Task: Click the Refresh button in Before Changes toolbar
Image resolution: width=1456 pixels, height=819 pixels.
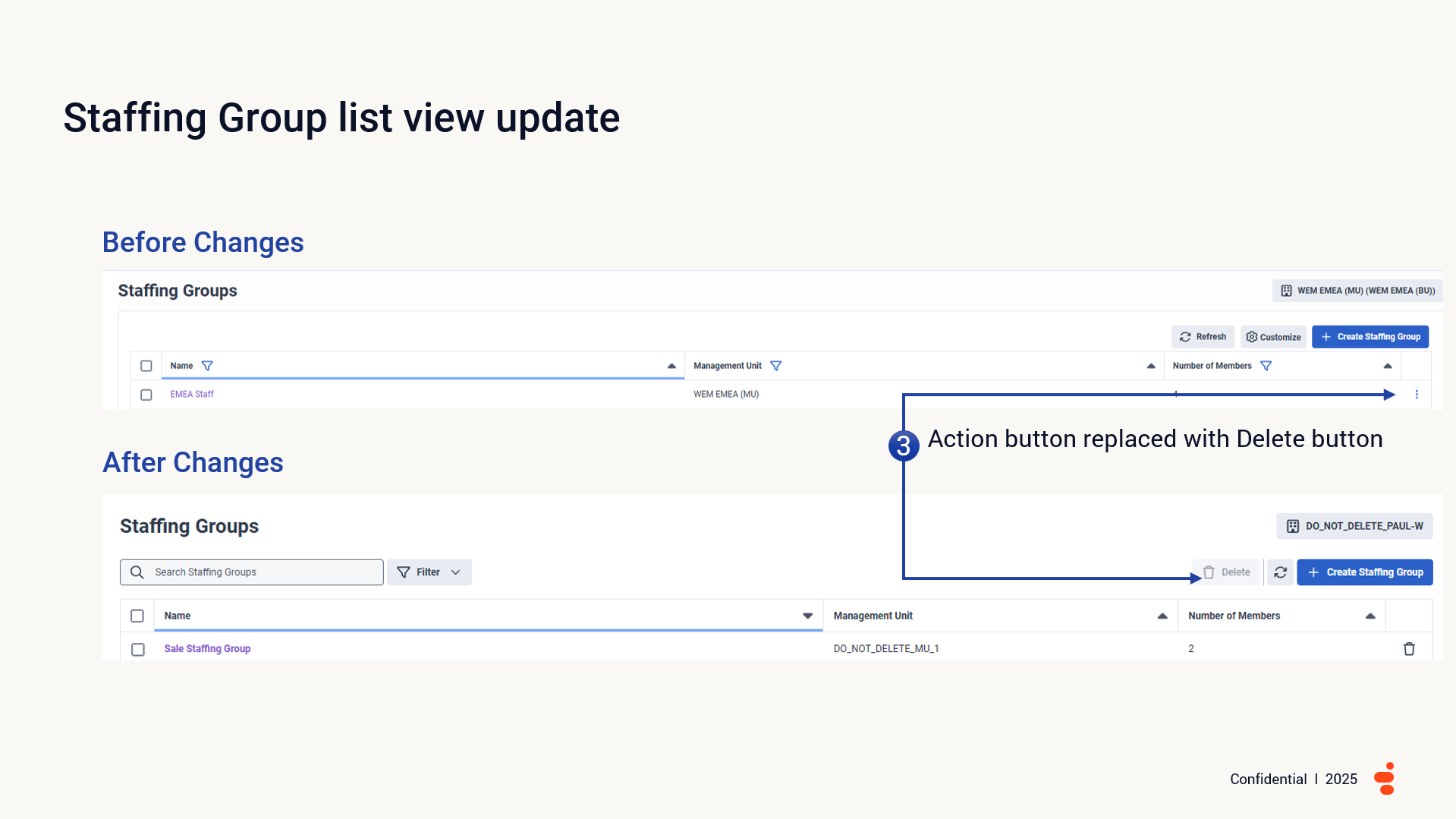Action: (1203, 337)
